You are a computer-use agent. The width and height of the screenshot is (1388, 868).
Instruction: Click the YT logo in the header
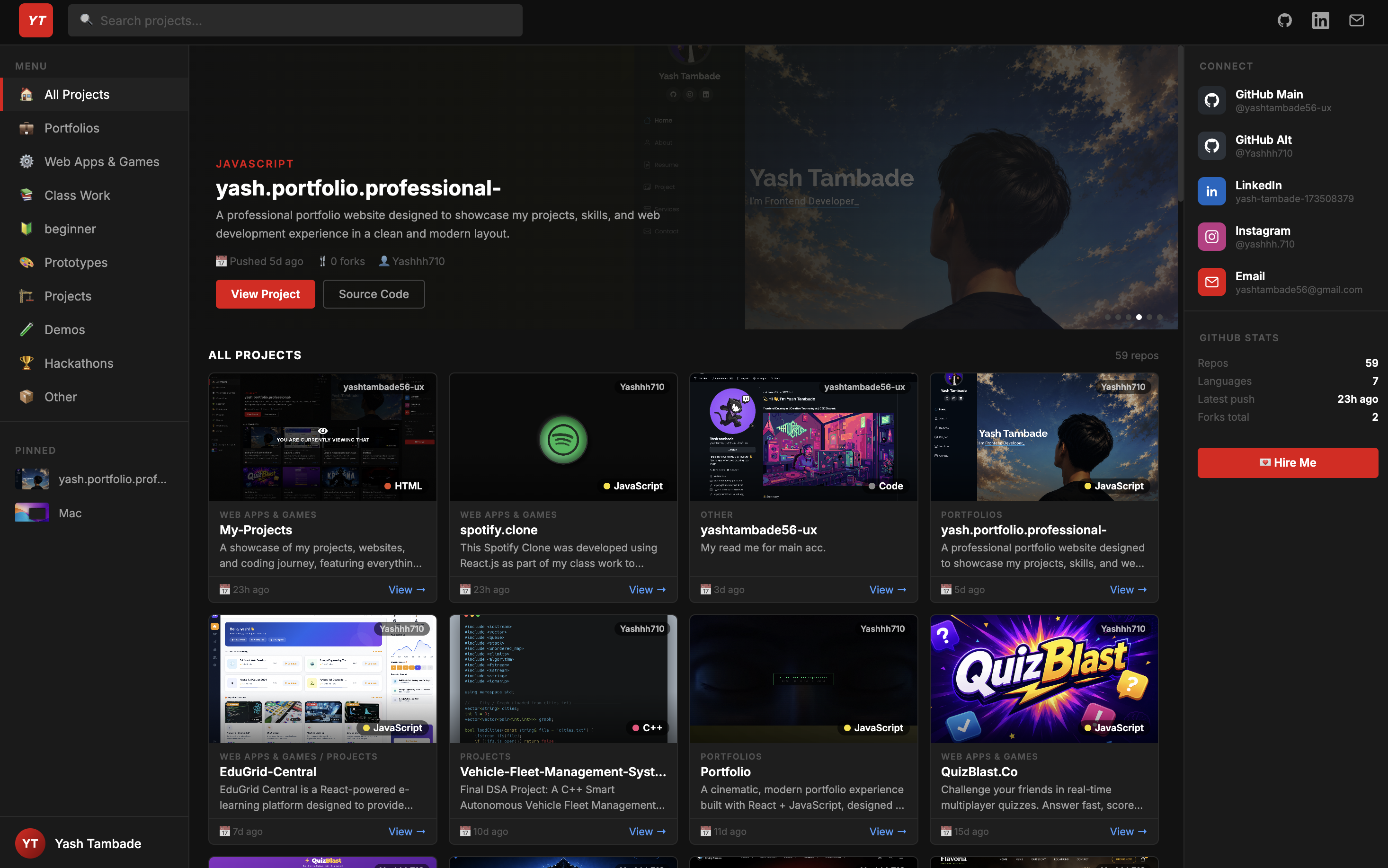click(36, 21)
